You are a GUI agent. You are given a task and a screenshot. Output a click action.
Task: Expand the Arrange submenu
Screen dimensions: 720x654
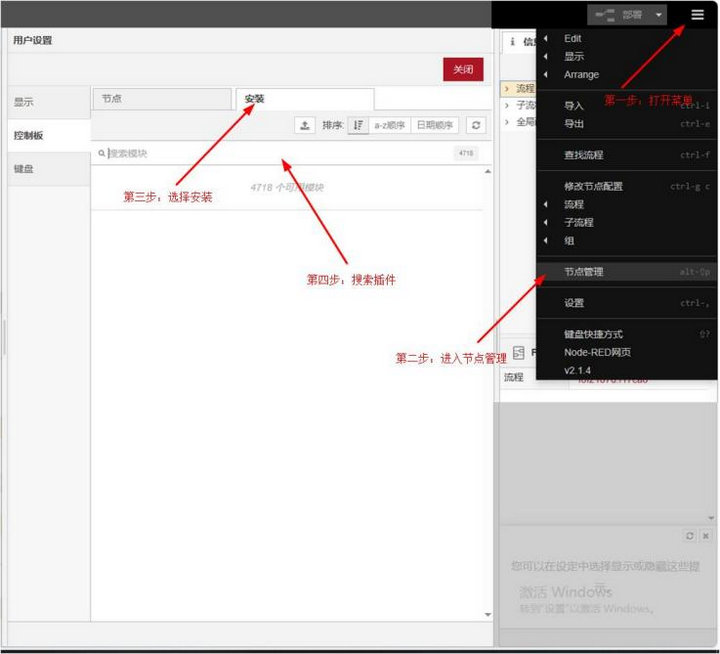coord(581,74)
